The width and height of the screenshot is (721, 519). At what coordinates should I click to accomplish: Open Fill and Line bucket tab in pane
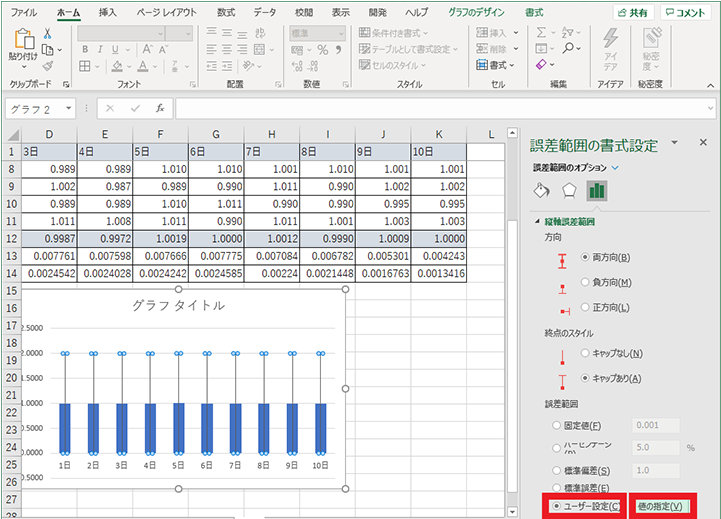point(542,190)
